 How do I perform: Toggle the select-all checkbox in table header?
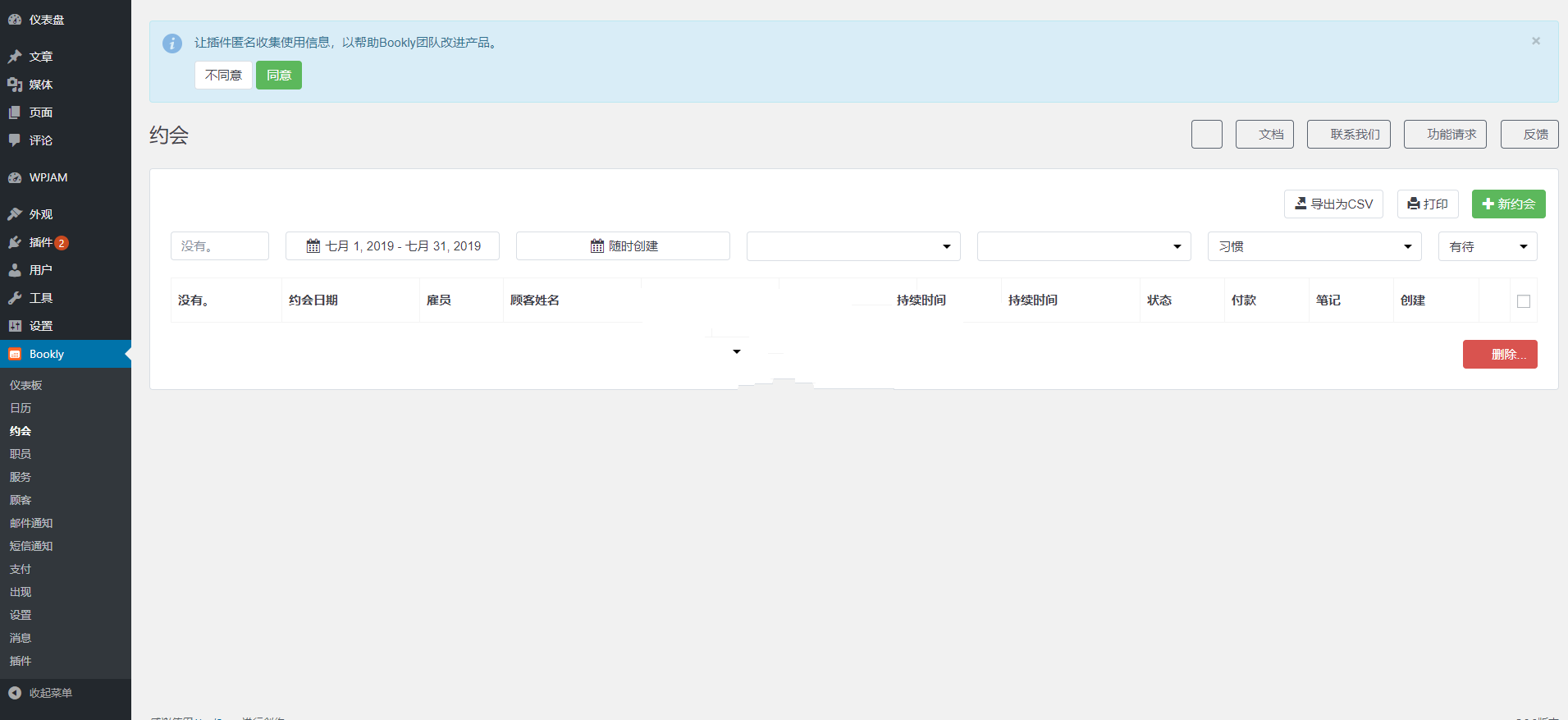point(1523,301)
